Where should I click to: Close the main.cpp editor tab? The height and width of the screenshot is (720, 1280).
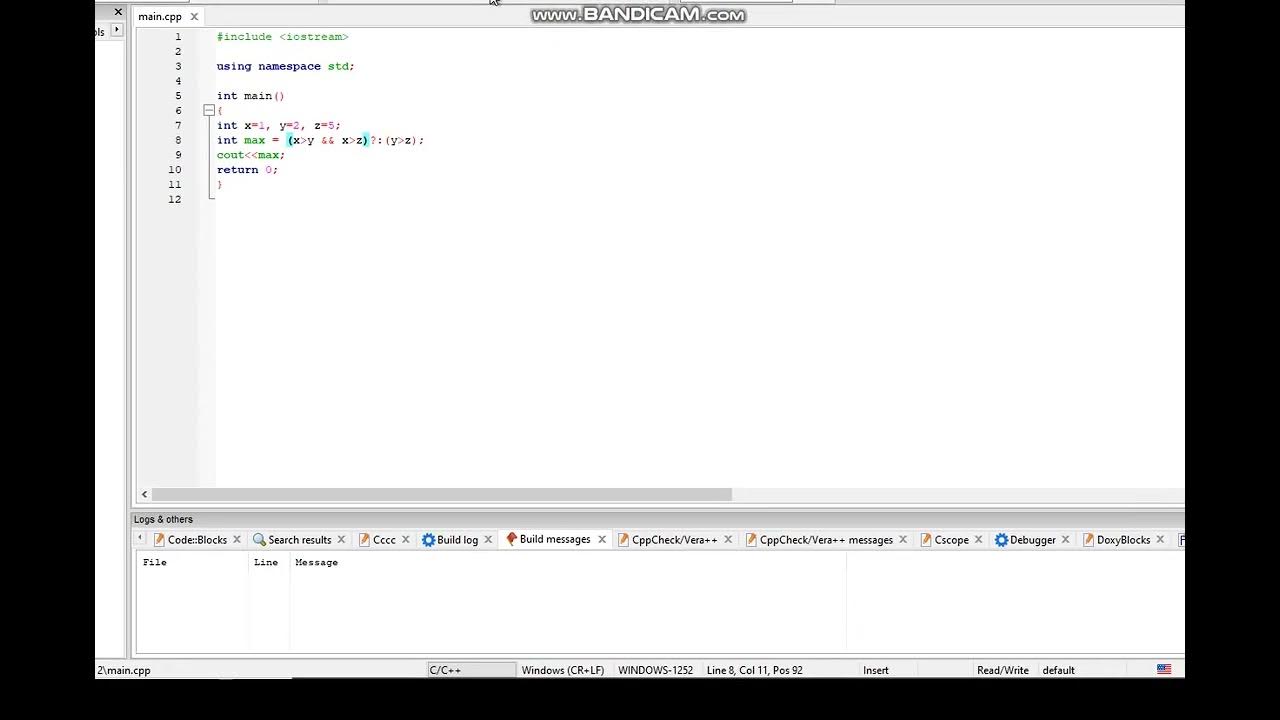click(x=194, y=17)
